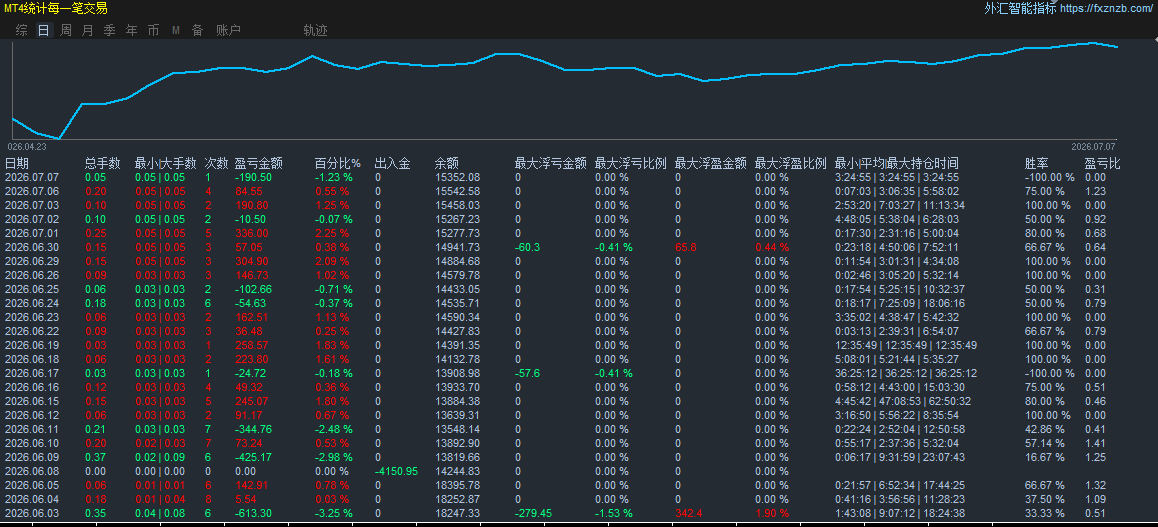
Task: Switch to the 币 currency tab
Action: click(x=153, y=30)
